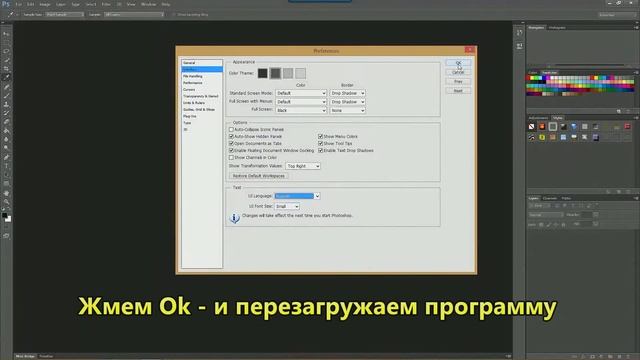Open the Filter menu
640x360 pixels.
[106, 4]
